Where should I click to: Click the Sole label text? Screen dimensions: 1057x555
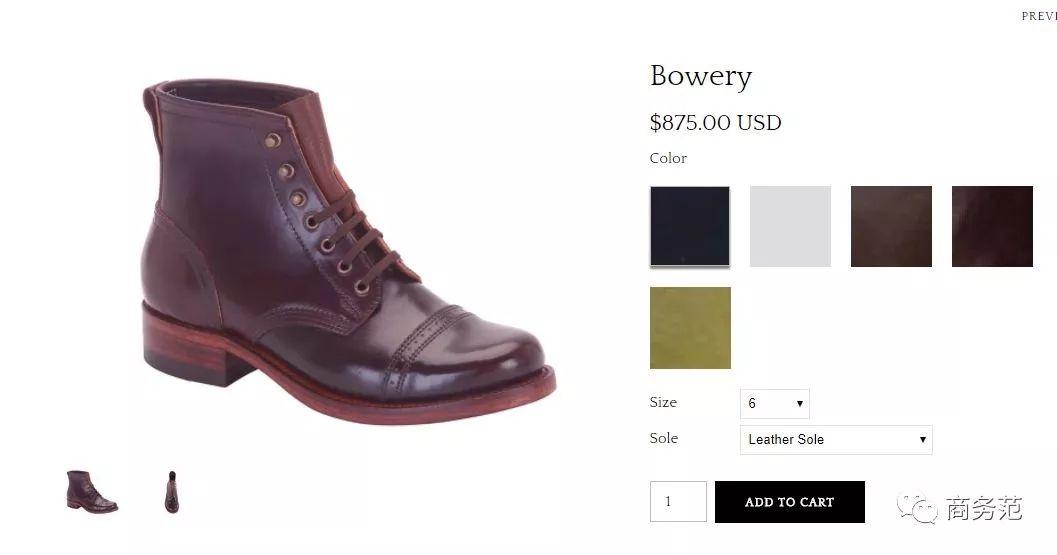(663, 438)
